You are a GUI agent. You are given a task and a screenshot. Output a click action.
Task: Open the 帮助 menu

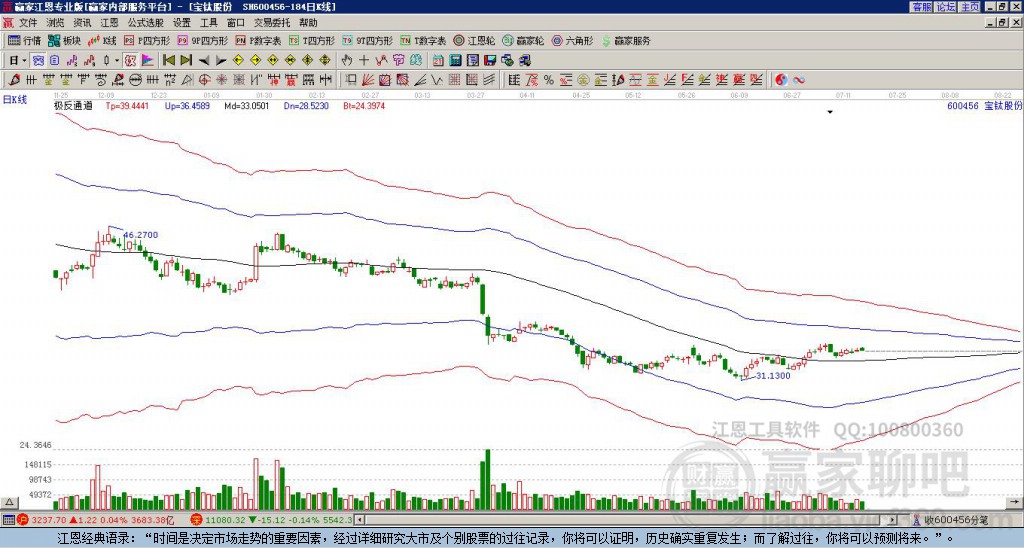(308, 23)
